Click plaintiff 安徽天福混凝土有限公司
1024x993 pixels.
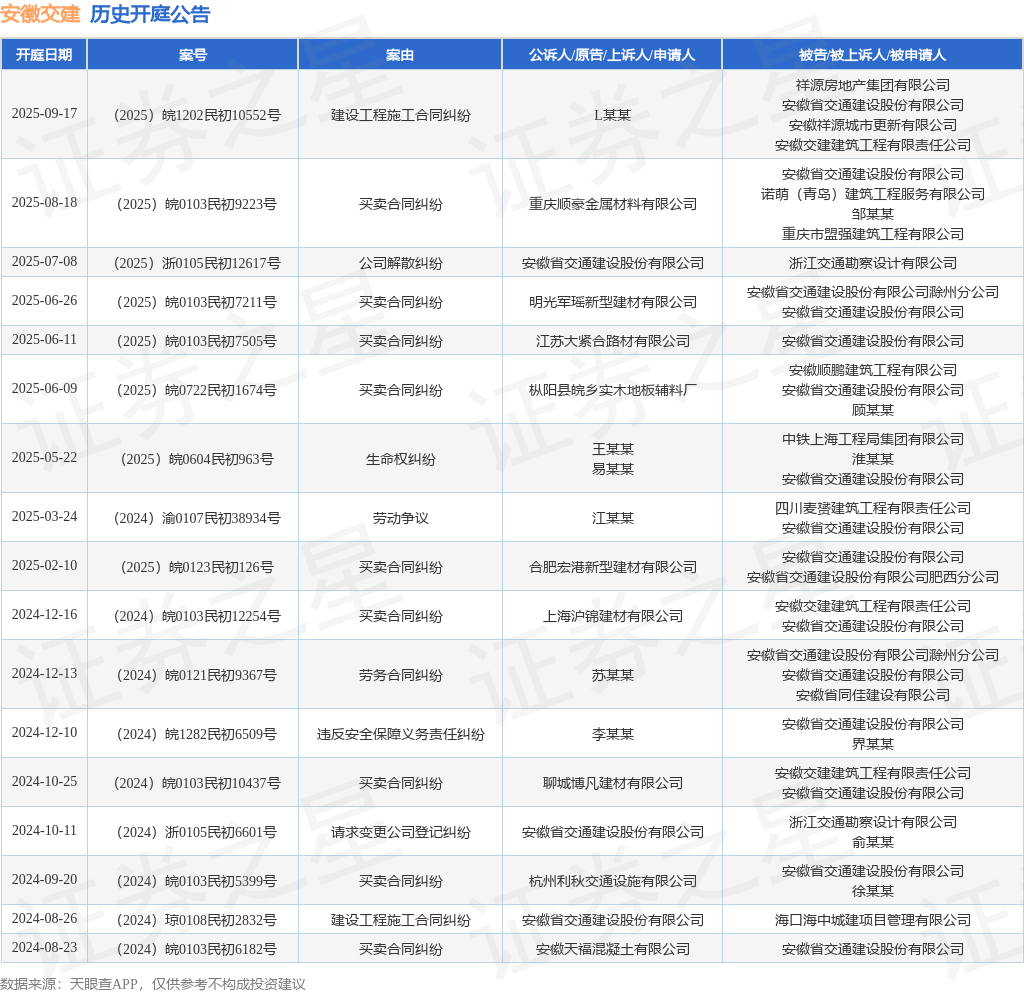(x=613, y=949)
